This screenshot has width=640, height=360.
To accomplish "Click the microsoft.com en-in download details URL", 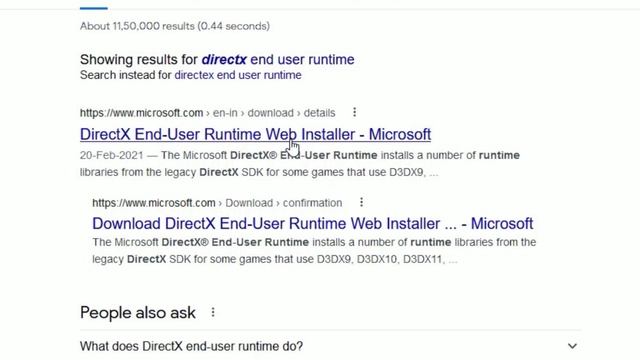I will pyautogui.click(x=207, y=113).
